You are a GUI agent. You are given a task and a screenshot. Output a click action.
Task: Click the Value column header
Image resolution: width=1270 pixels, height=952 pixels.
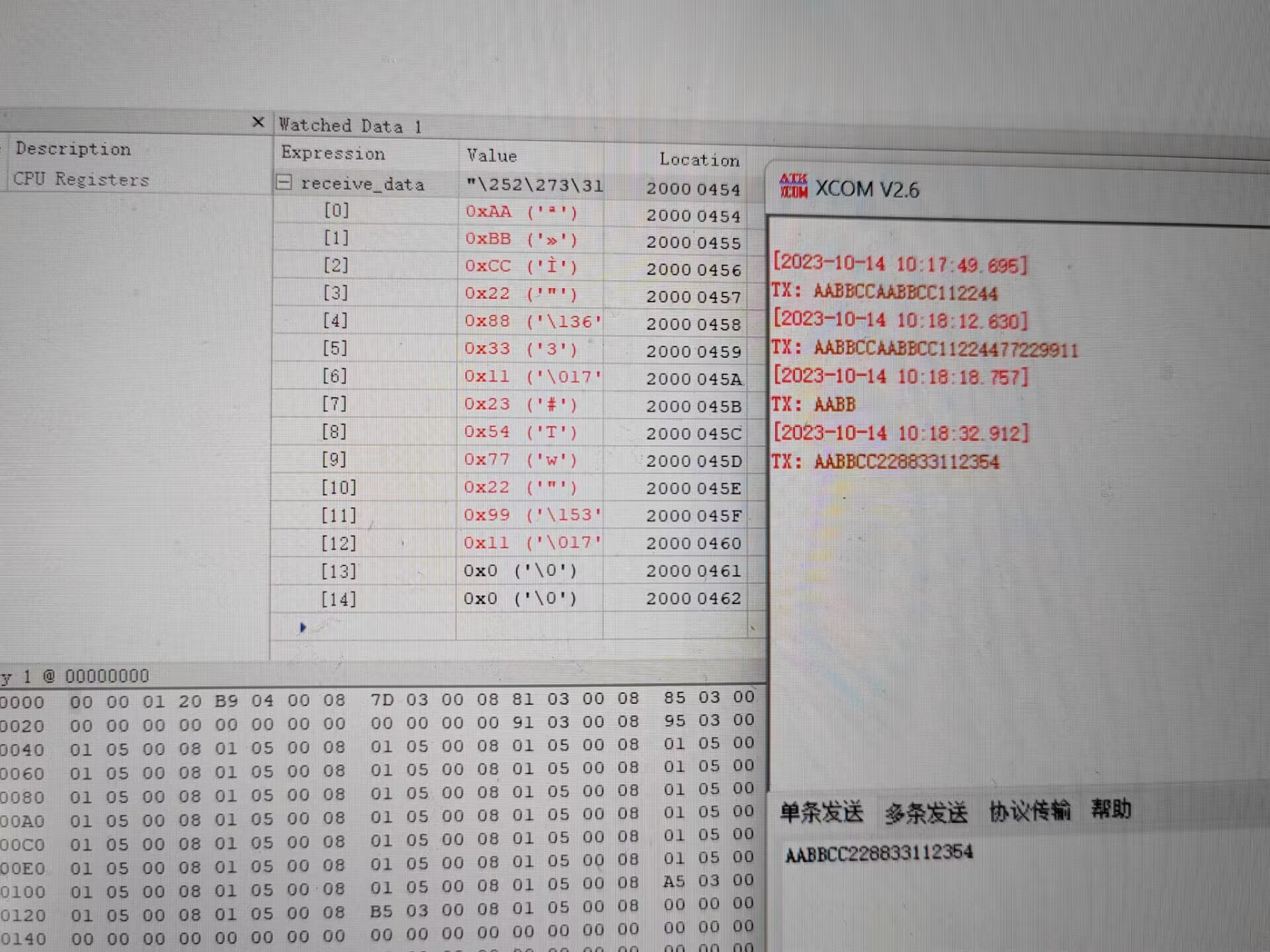point(491,156)
